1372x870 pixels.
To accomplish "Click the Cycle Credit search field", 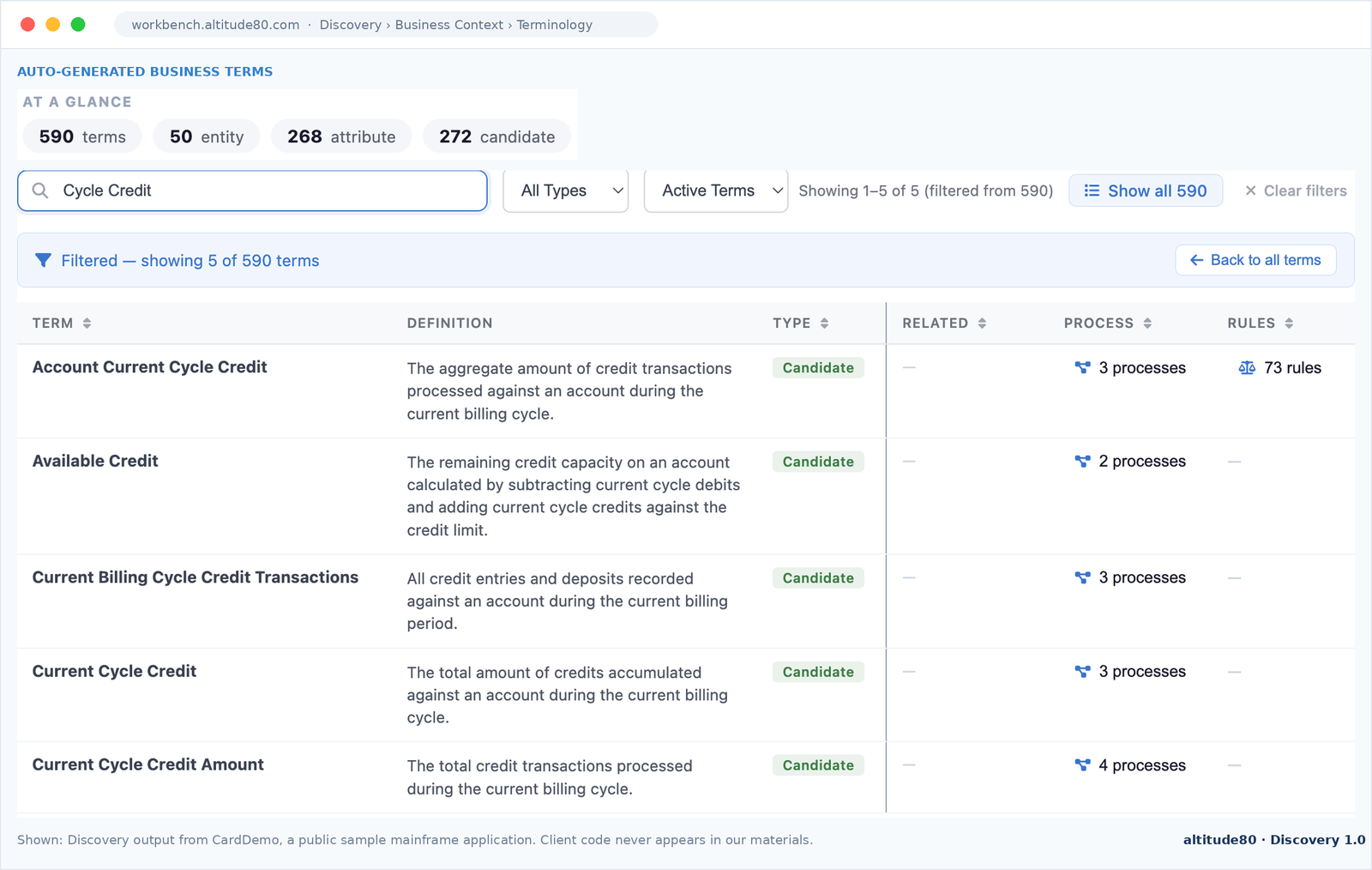I will 252,190.
